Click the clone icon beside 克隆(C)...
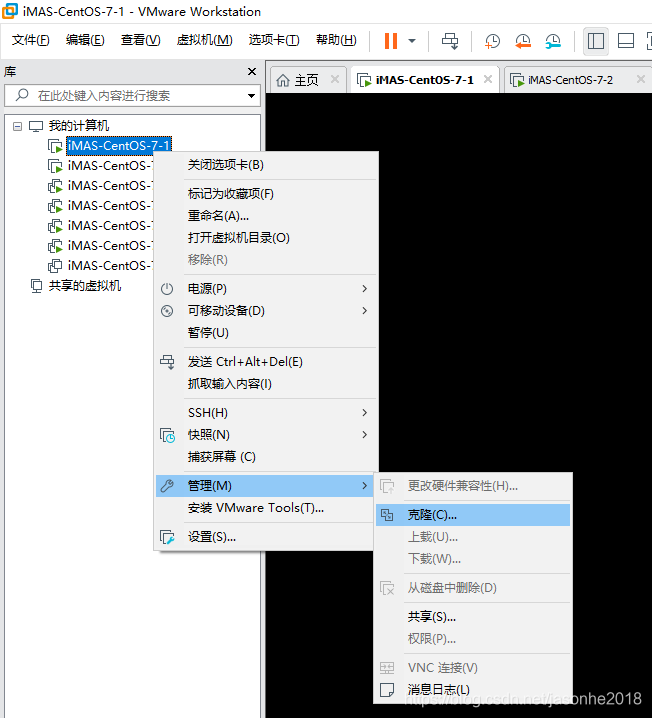This screenshot has height=718, width=652. click(x=387, y=515)
